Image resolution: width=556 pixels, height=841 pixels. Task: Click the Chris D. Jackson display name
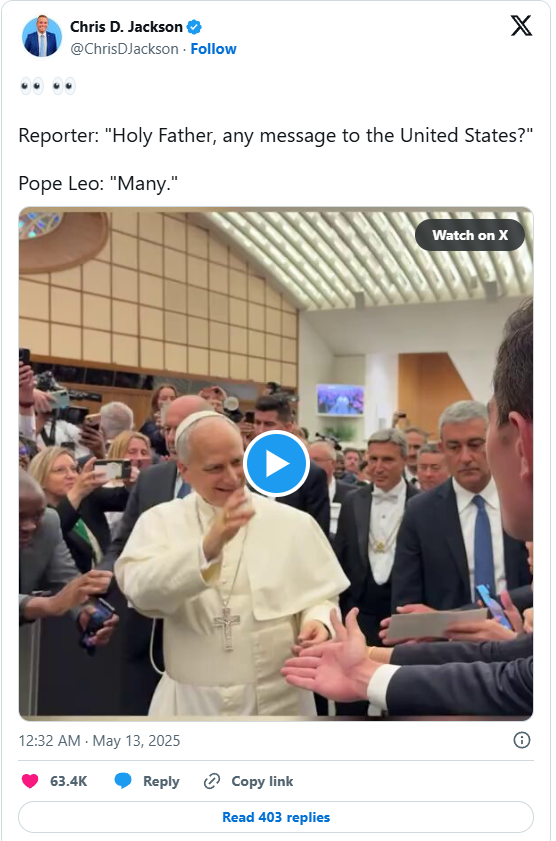pos(126,26)
